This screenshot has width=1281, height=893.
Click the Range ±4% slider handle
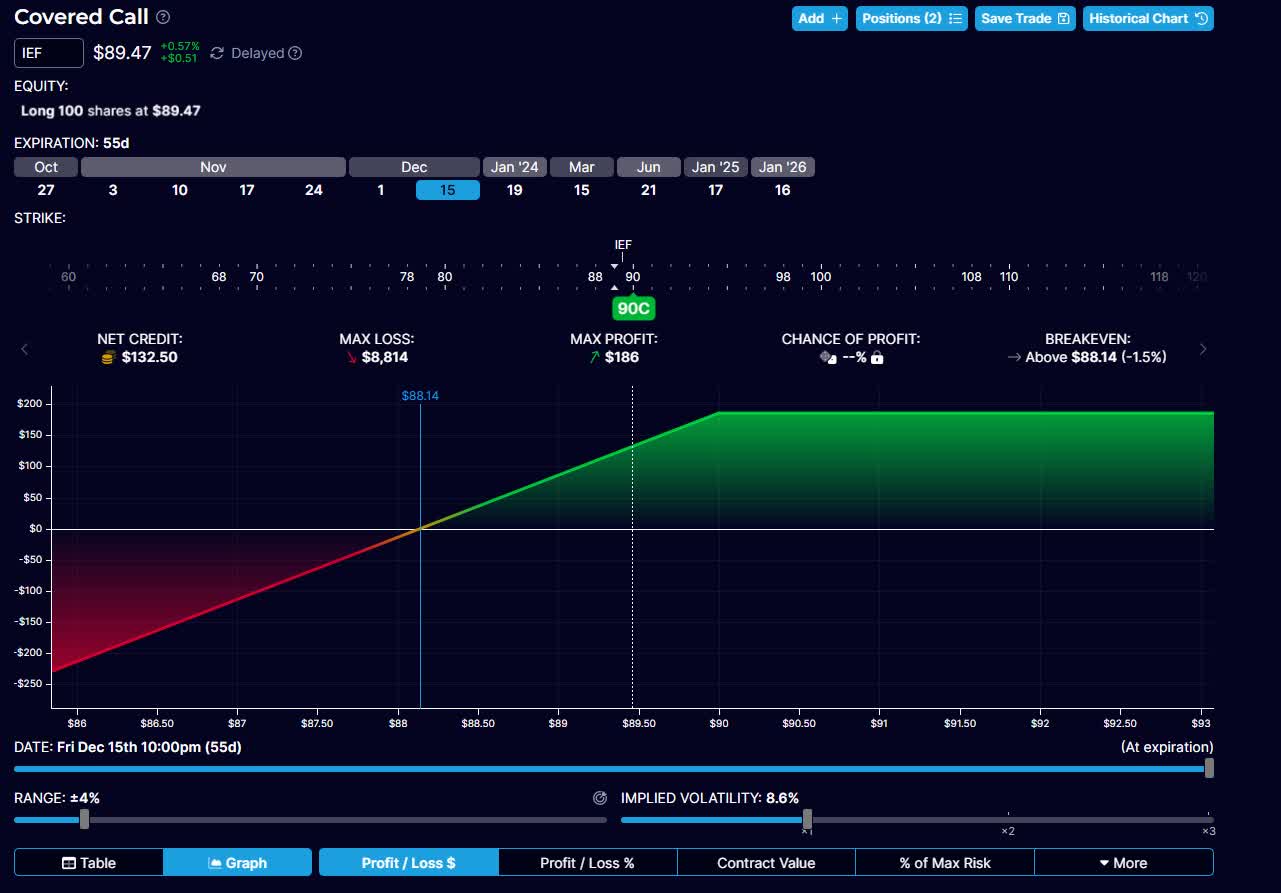point(84,819)
